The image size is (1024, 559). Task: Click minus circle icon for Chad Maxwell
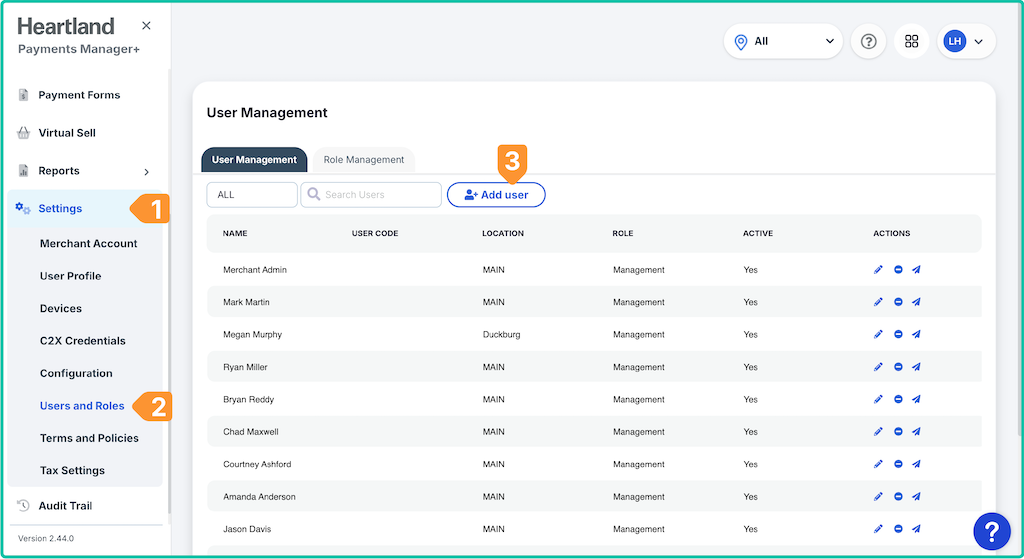click(x=898, y=432)
